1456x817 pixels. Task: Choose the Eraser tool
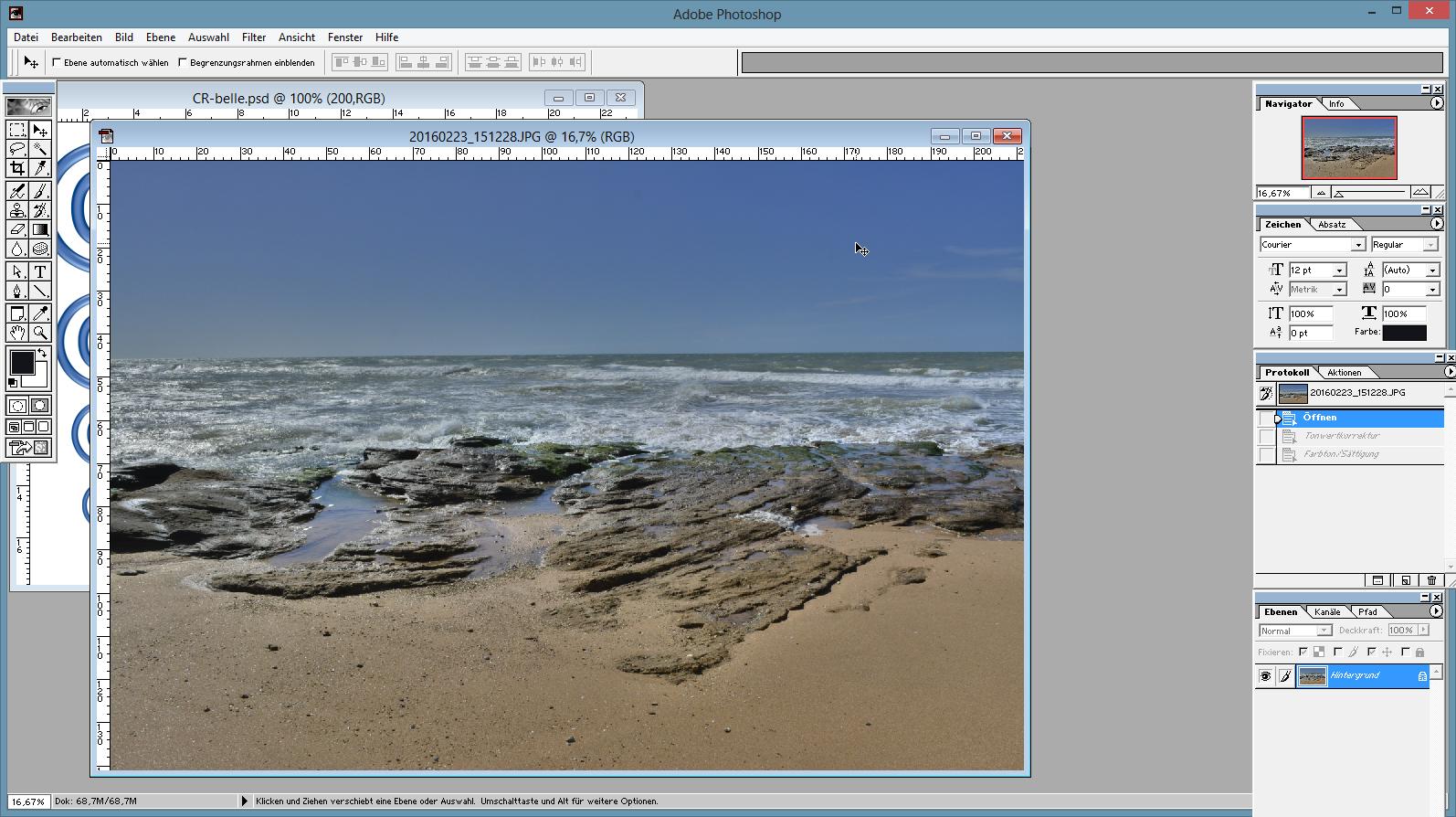coord(17,229)
